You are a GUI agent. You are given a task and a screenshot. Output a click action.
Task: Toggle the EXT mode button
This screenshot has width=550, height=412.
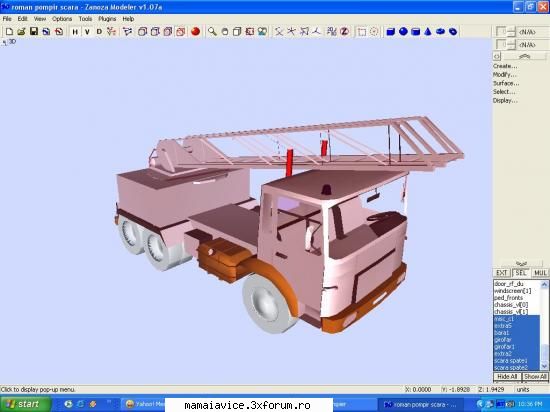pyautogui.click(x=502, y=273)
